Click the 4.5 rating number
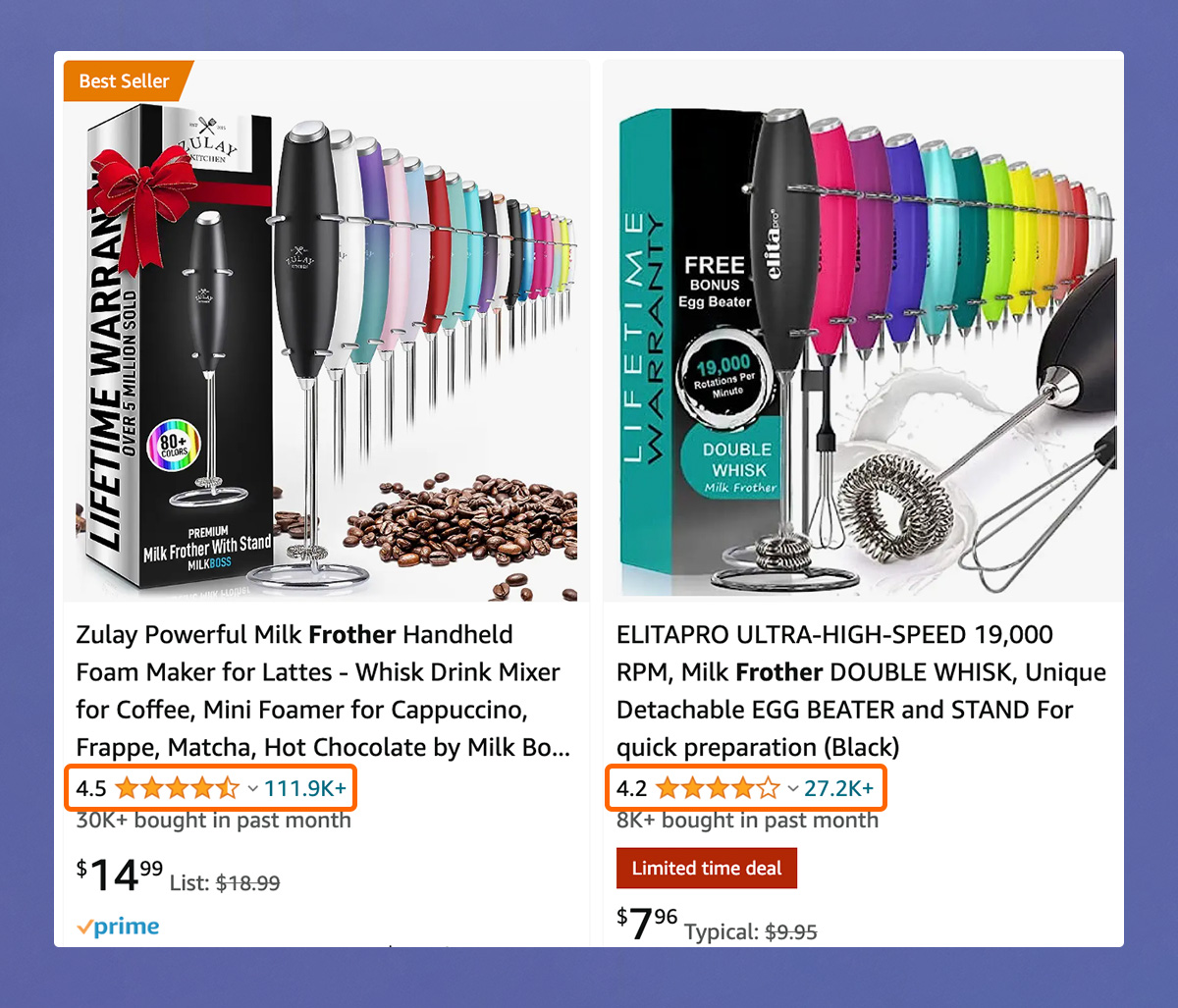The image size is (1178, 1008). click(91, 788)
